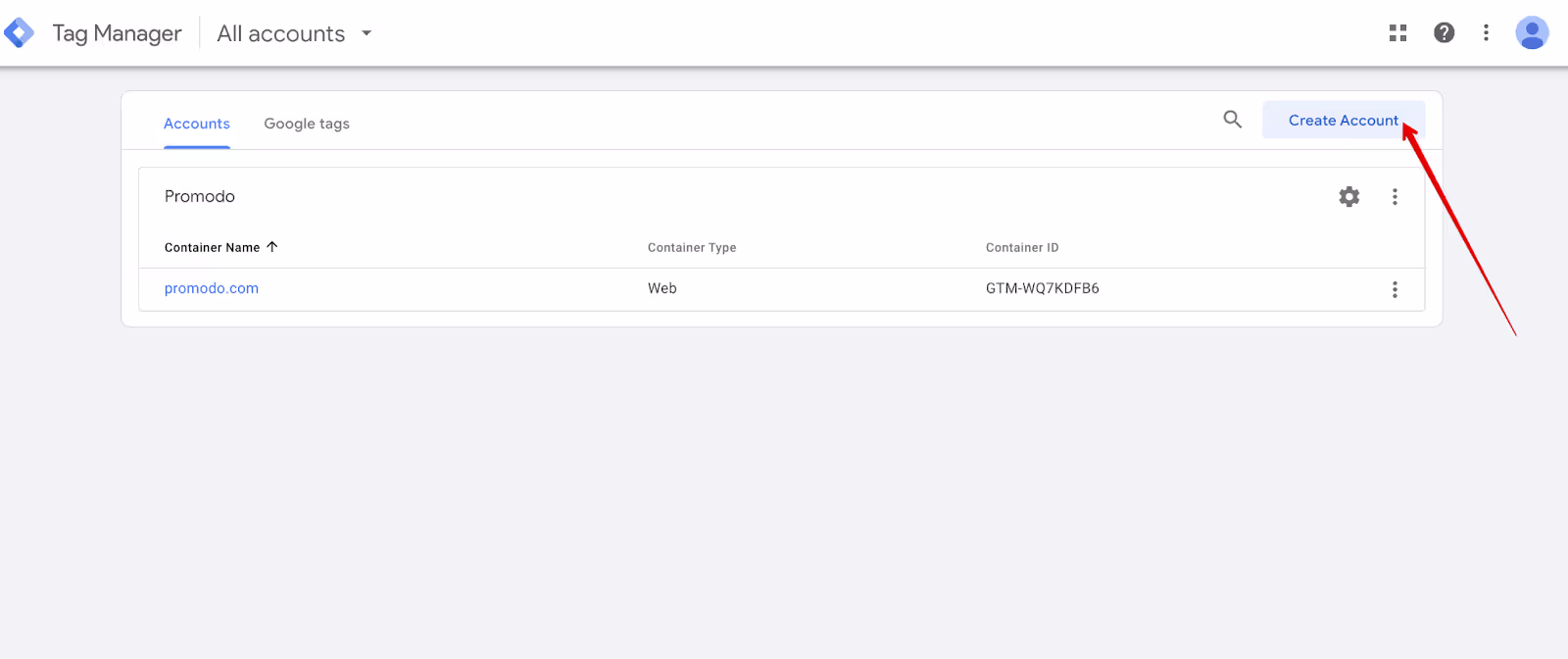
Task: Open Promodo account three-dot menu
Action: click(1395, 197)
